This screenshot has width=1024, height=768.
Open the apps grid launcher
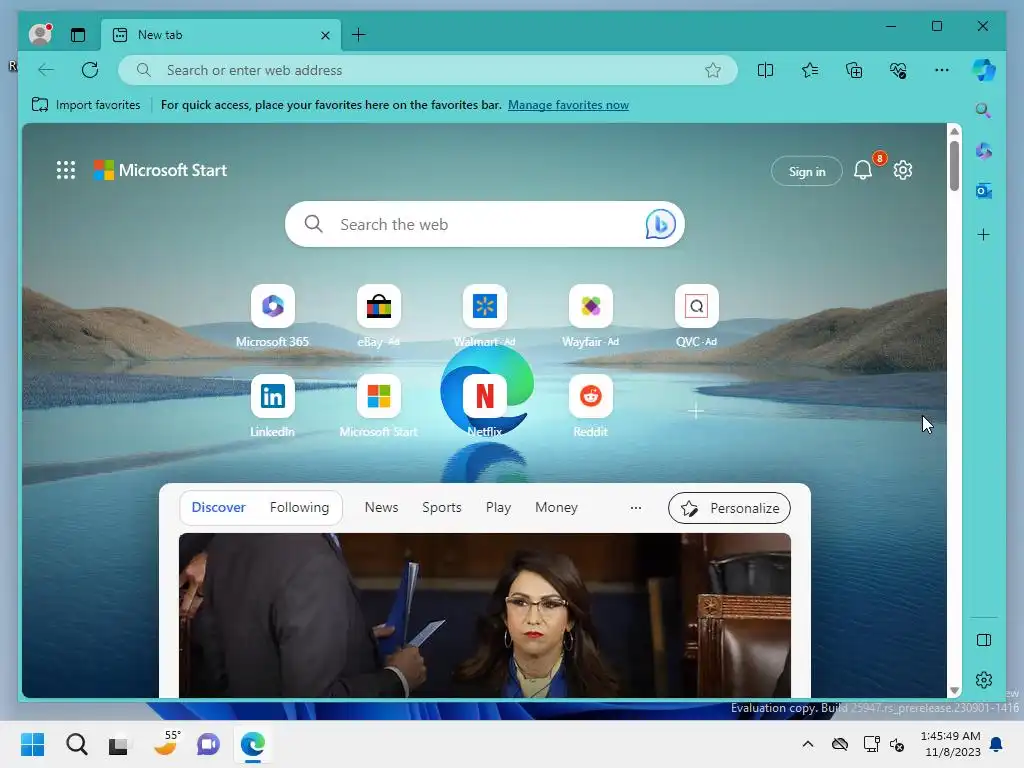coord(65,170)
